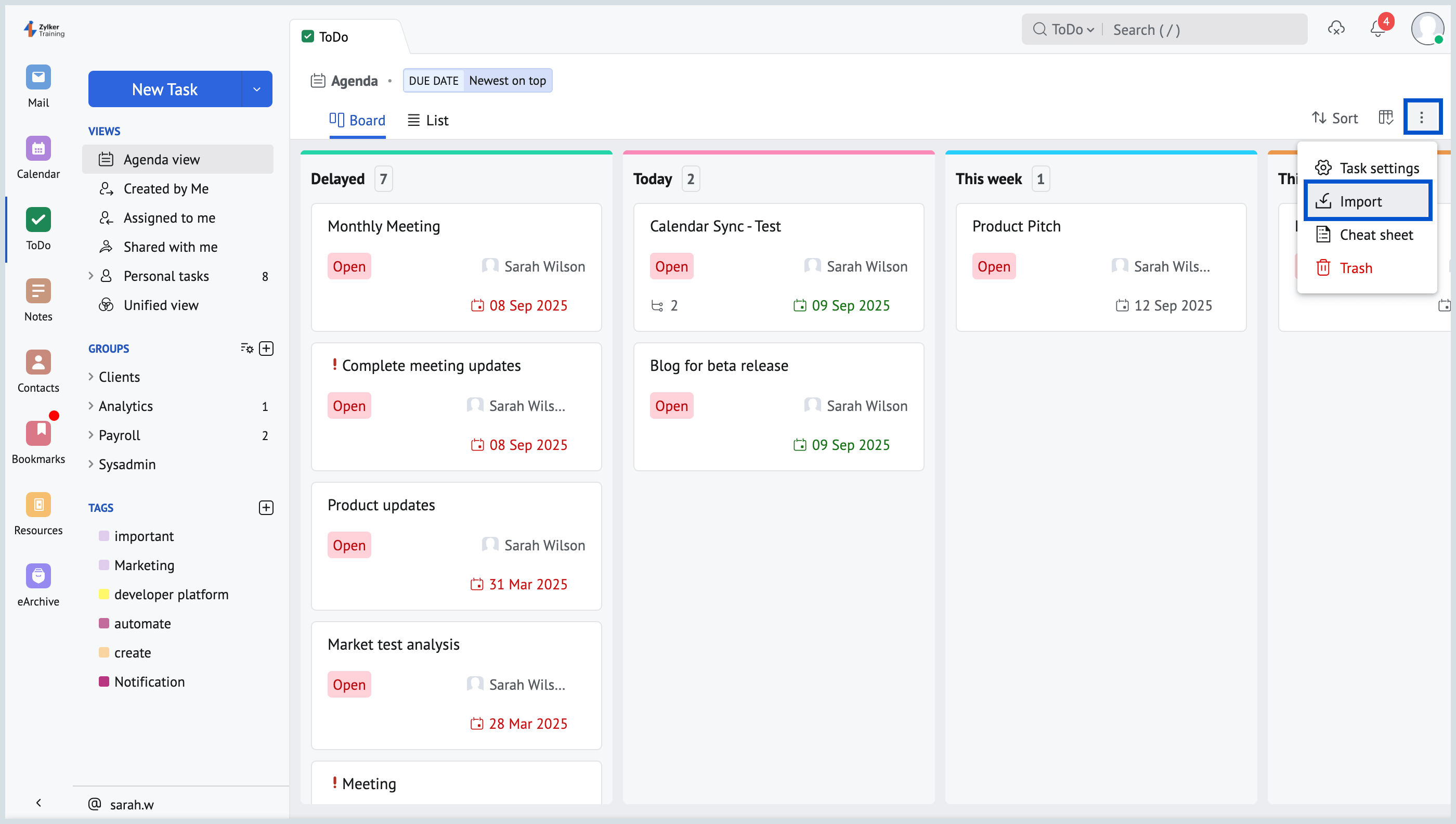Click the three-dot more options button
This screenshot has width=1456, height=824.
pyautogui.click(x=1422, y=118)
